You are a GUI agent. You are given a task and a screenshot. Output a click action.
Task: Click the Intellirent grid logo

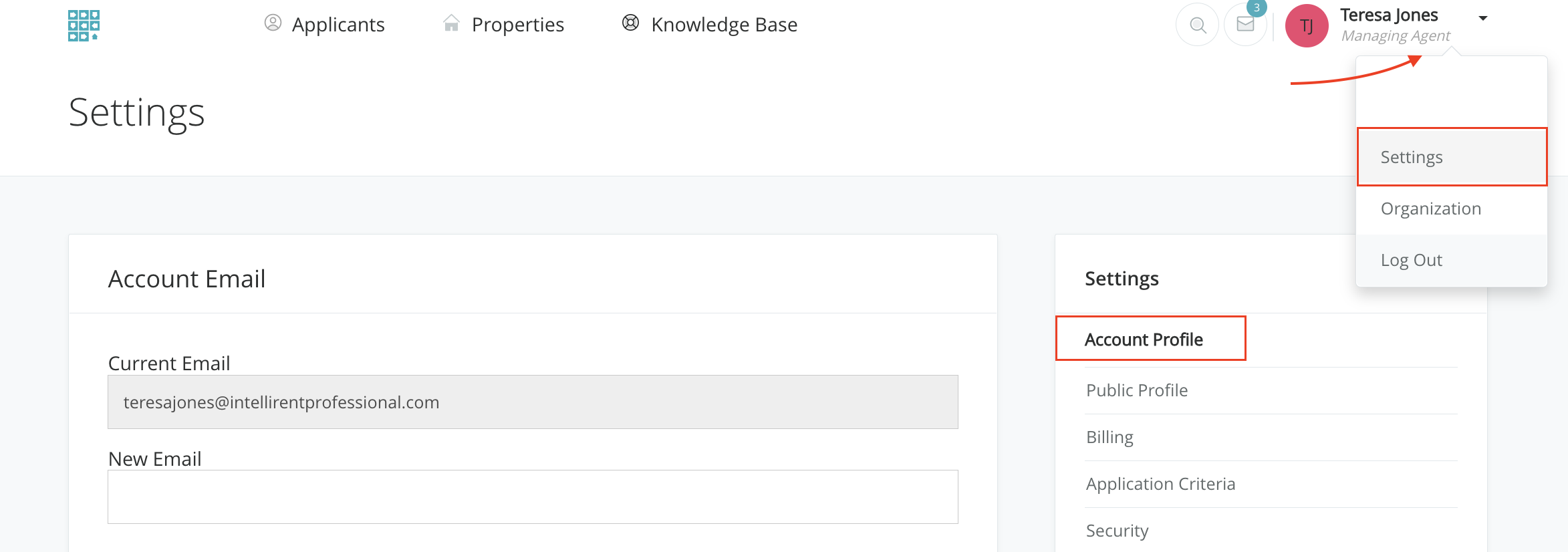[84, 25]
